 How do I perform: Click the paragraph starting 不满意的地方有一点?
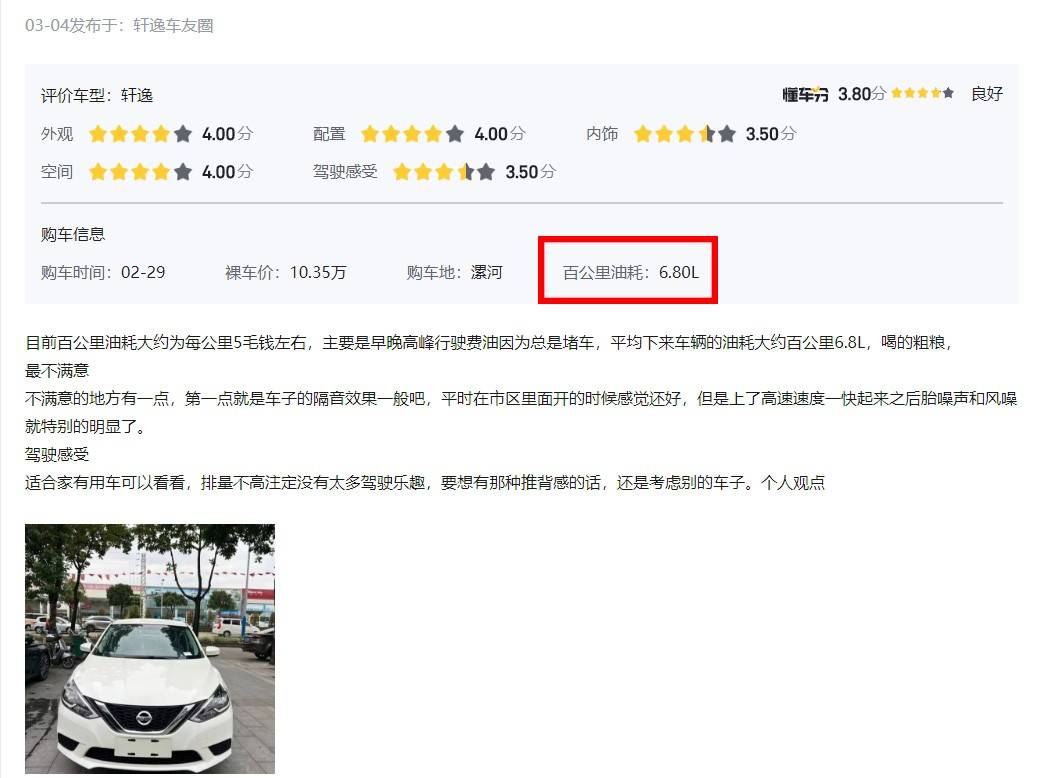pos(521,413)
